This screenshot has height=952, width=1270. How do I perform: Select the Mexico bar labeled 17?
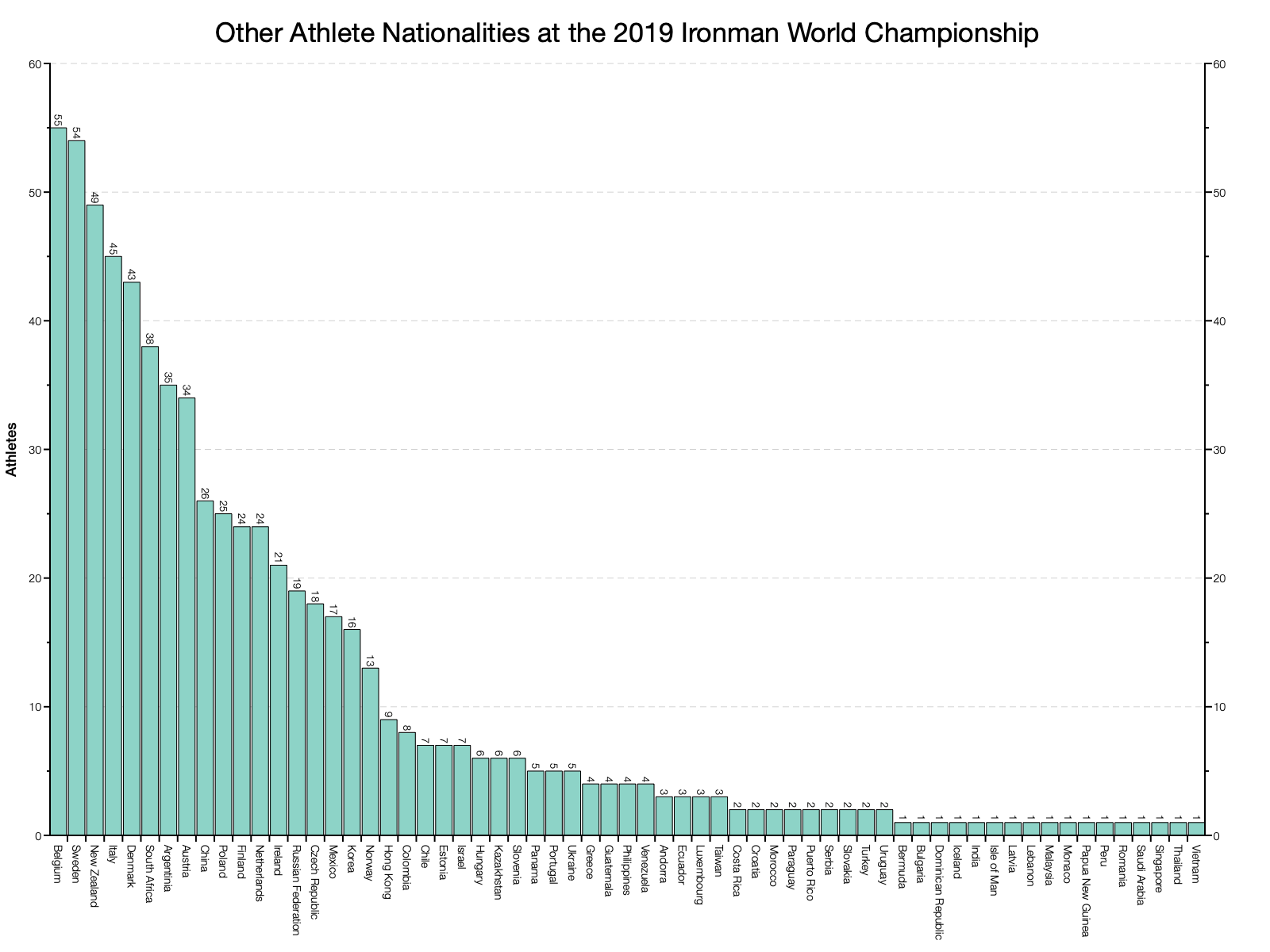click(333, 725)
